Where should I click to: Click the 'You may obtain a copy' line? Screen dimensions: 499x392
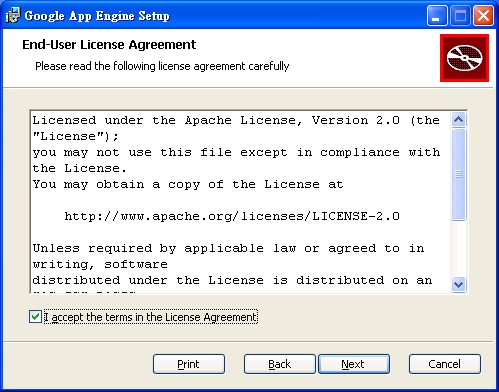pos(188,184)
